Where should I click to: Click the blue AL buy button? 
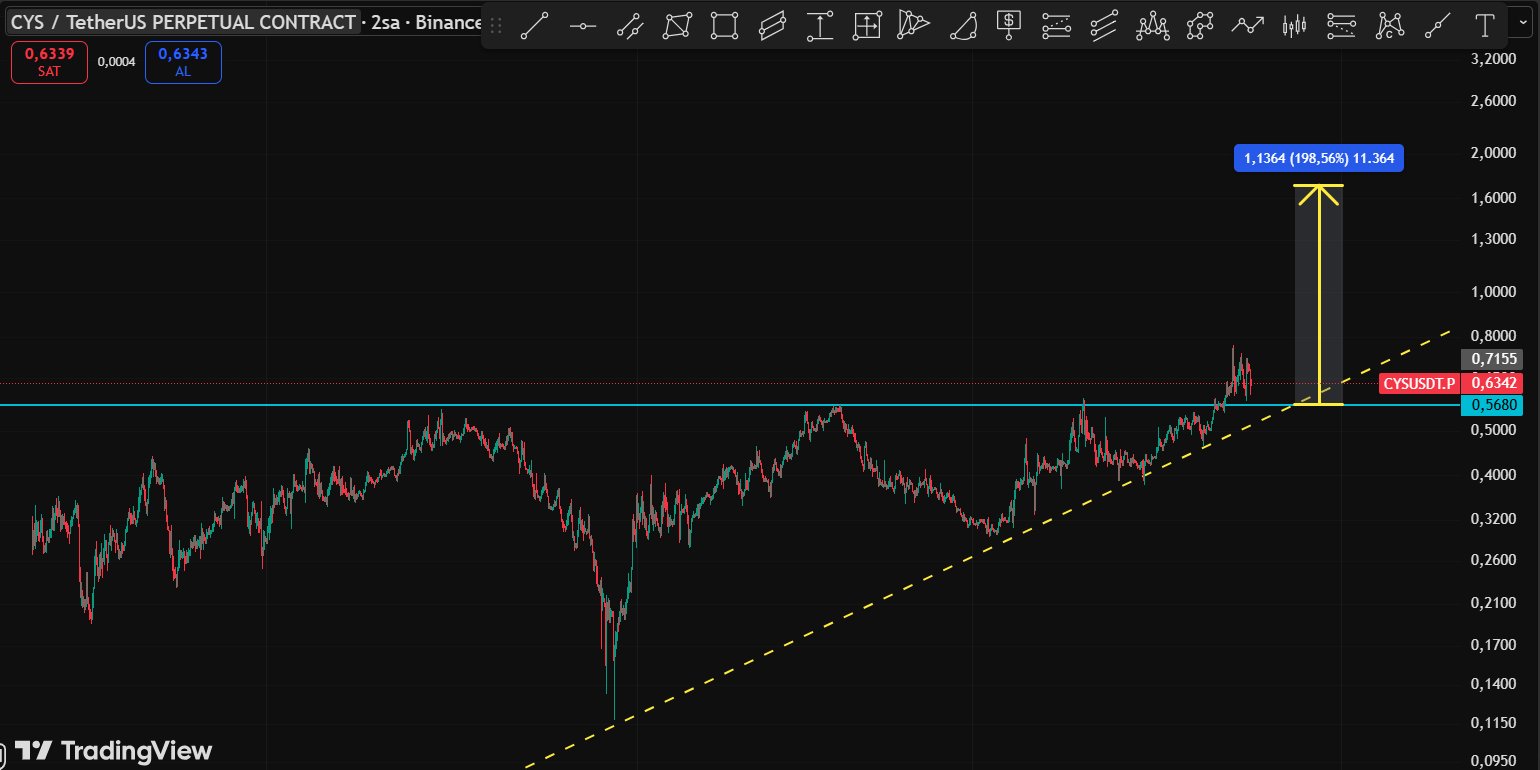point(183,62)
